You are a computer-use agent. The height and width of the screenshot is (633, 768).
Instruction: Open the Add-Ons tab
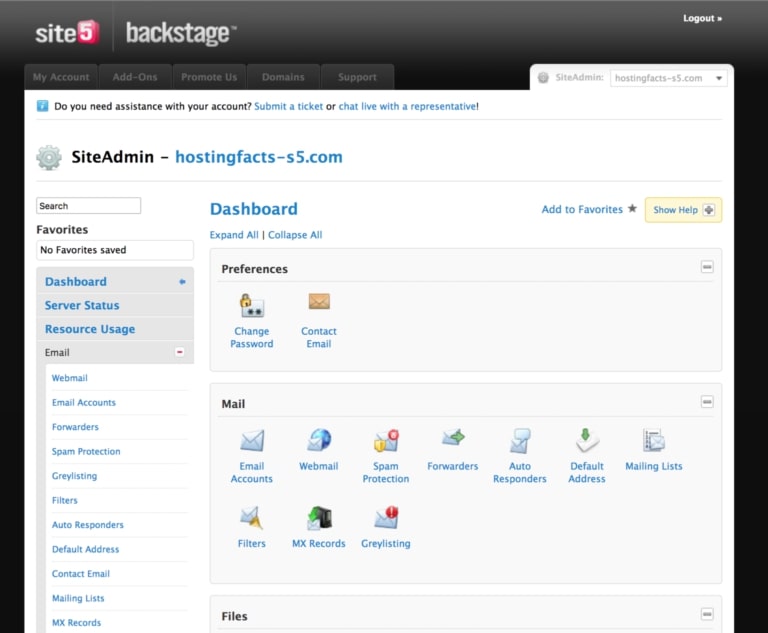tap(135, 77)
